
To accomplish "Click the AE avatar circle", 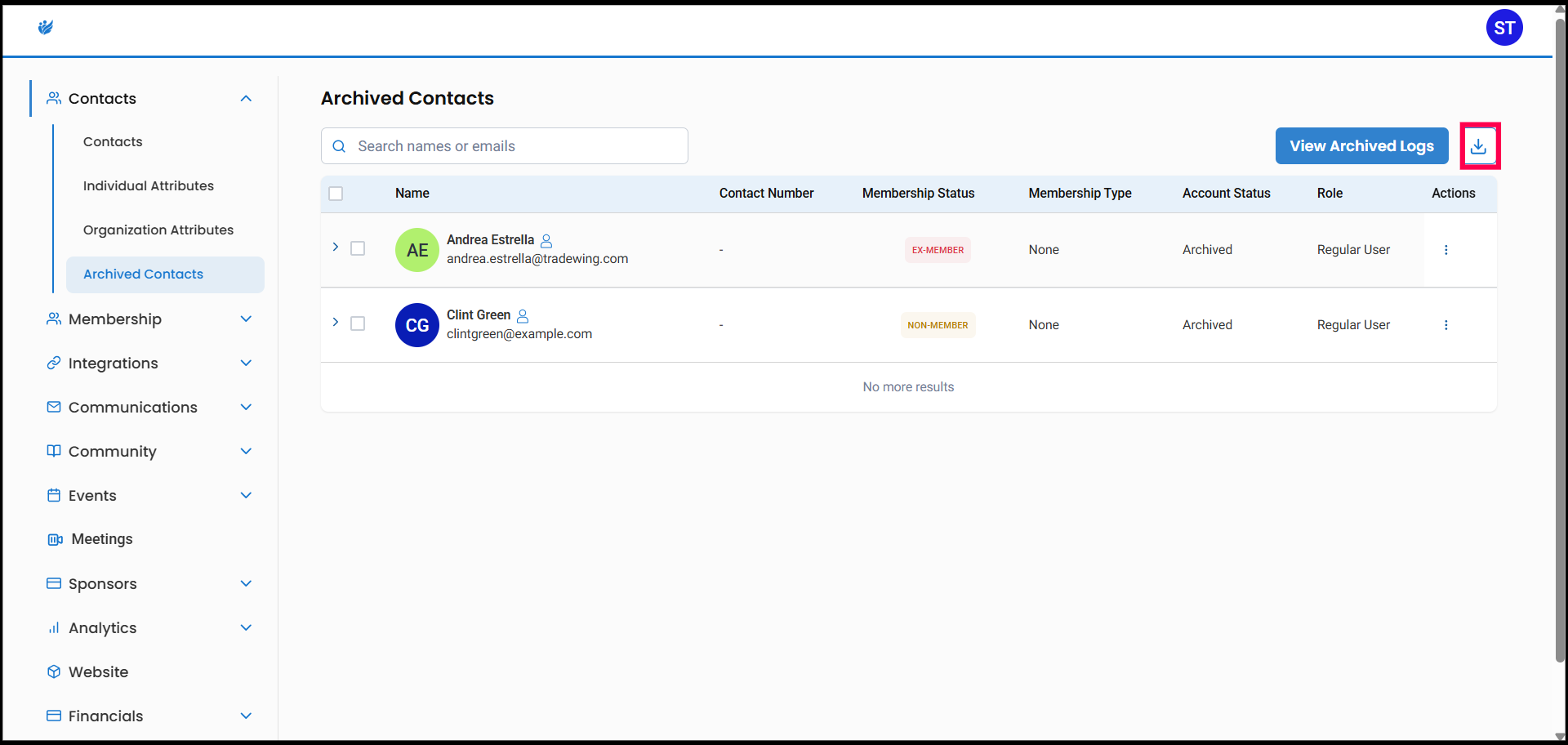I will (417, 250).
